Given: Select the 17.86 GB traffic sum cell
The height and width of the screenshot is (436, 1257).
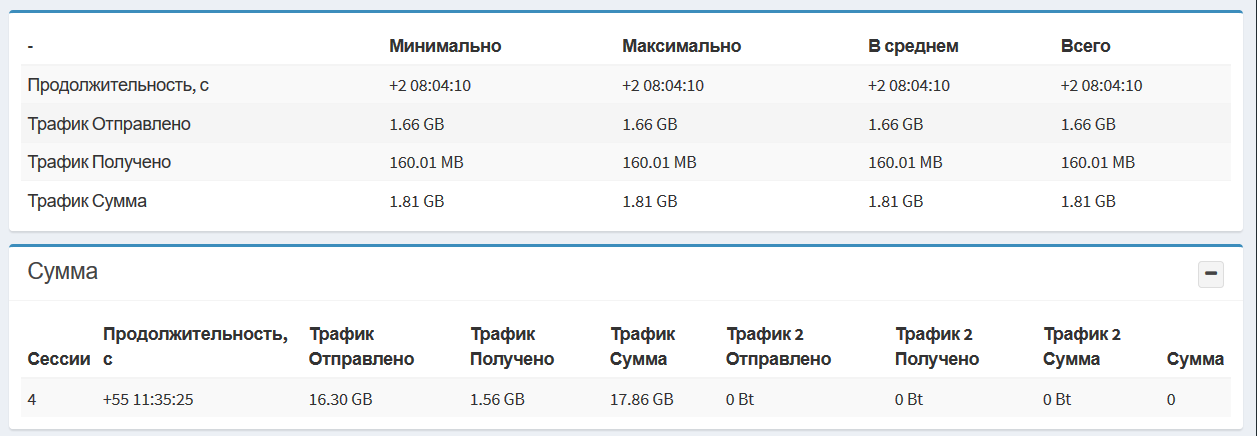Looking at the screenshot, I should pos(641,400).
